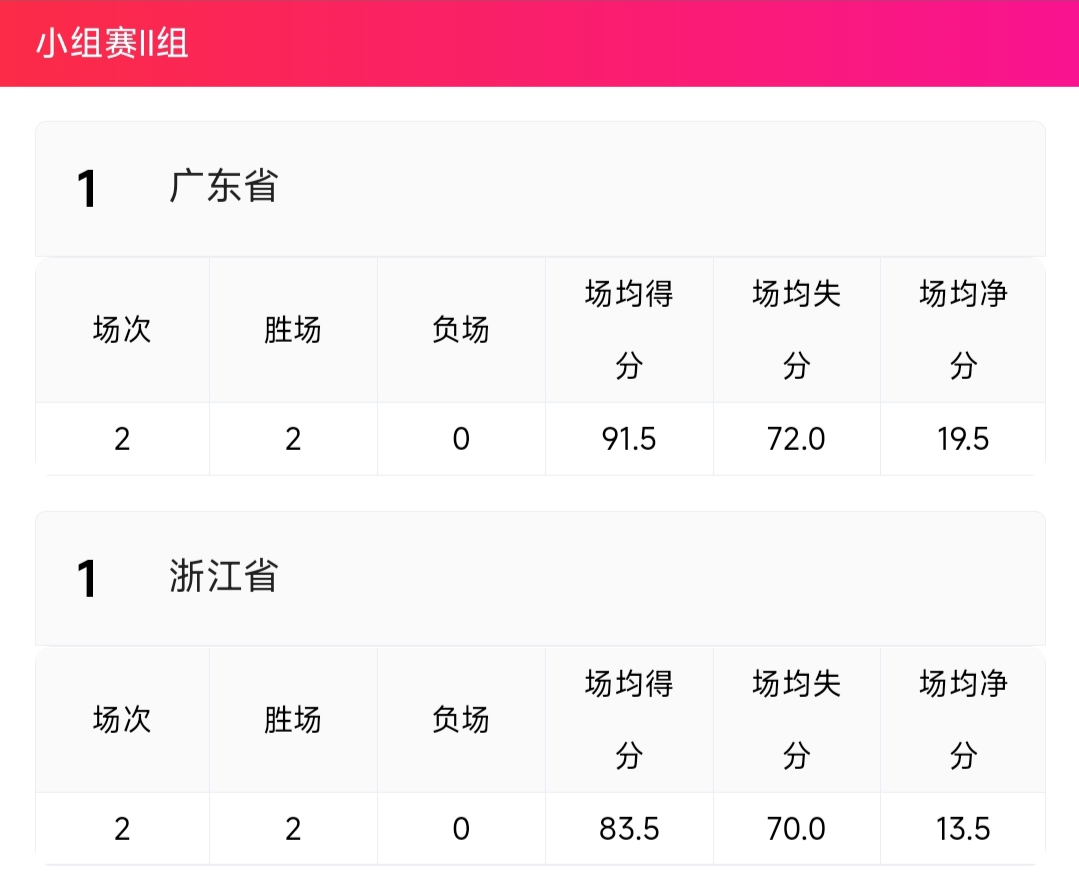Tap 场均失分 header in 广东省 table
Image resolution: width=1079 pixels, height=890 pixels.
[796, 330]
